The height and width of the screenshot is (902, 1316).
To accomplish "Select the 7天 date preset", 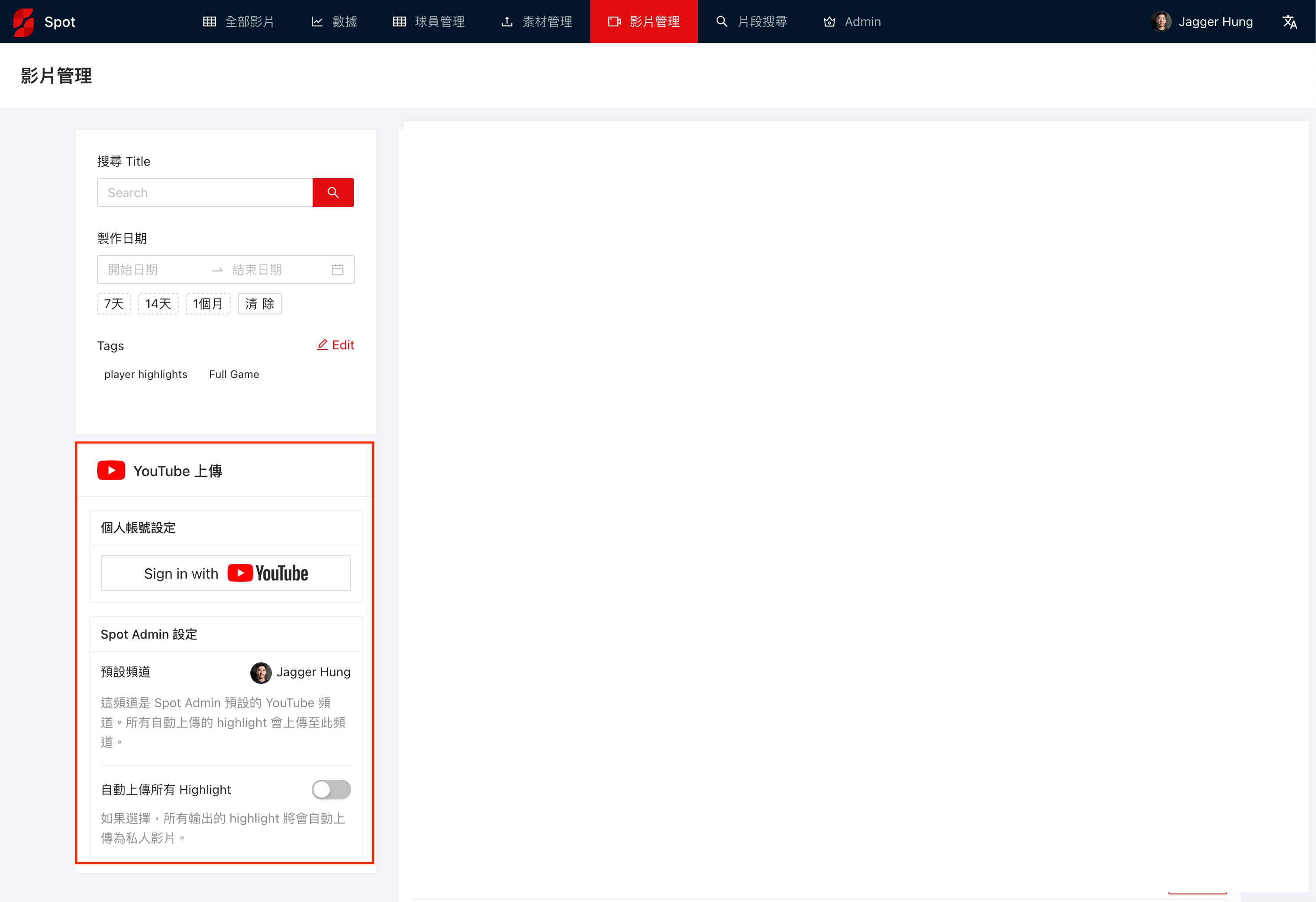I will tap(114, 304).
